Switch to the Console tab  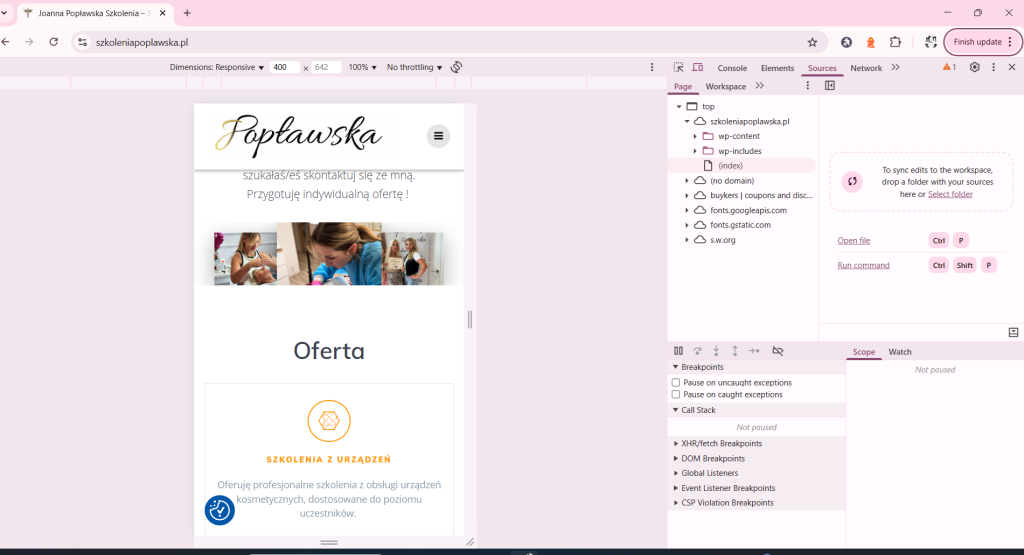[x=732, y=68]
